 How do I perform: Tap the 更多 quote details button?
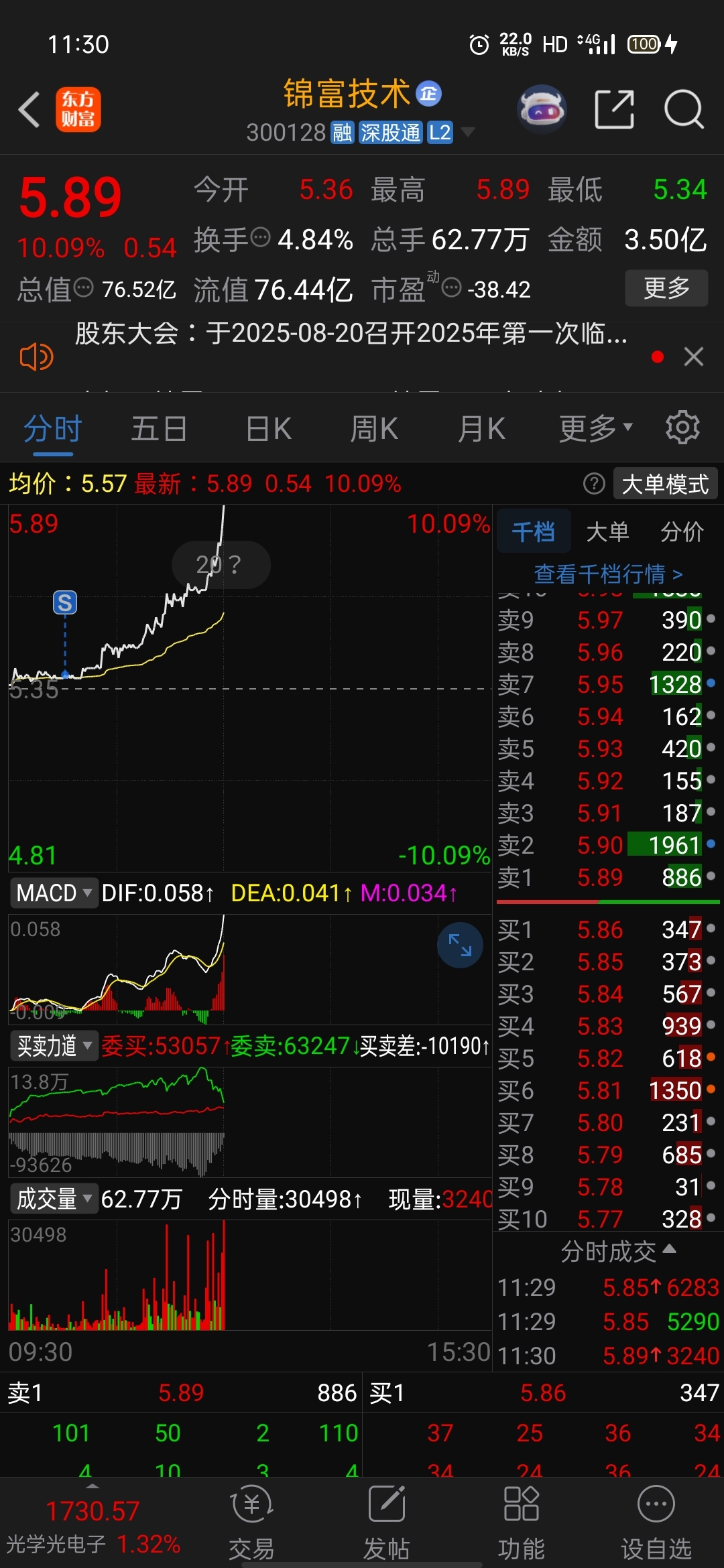point(666,288)
